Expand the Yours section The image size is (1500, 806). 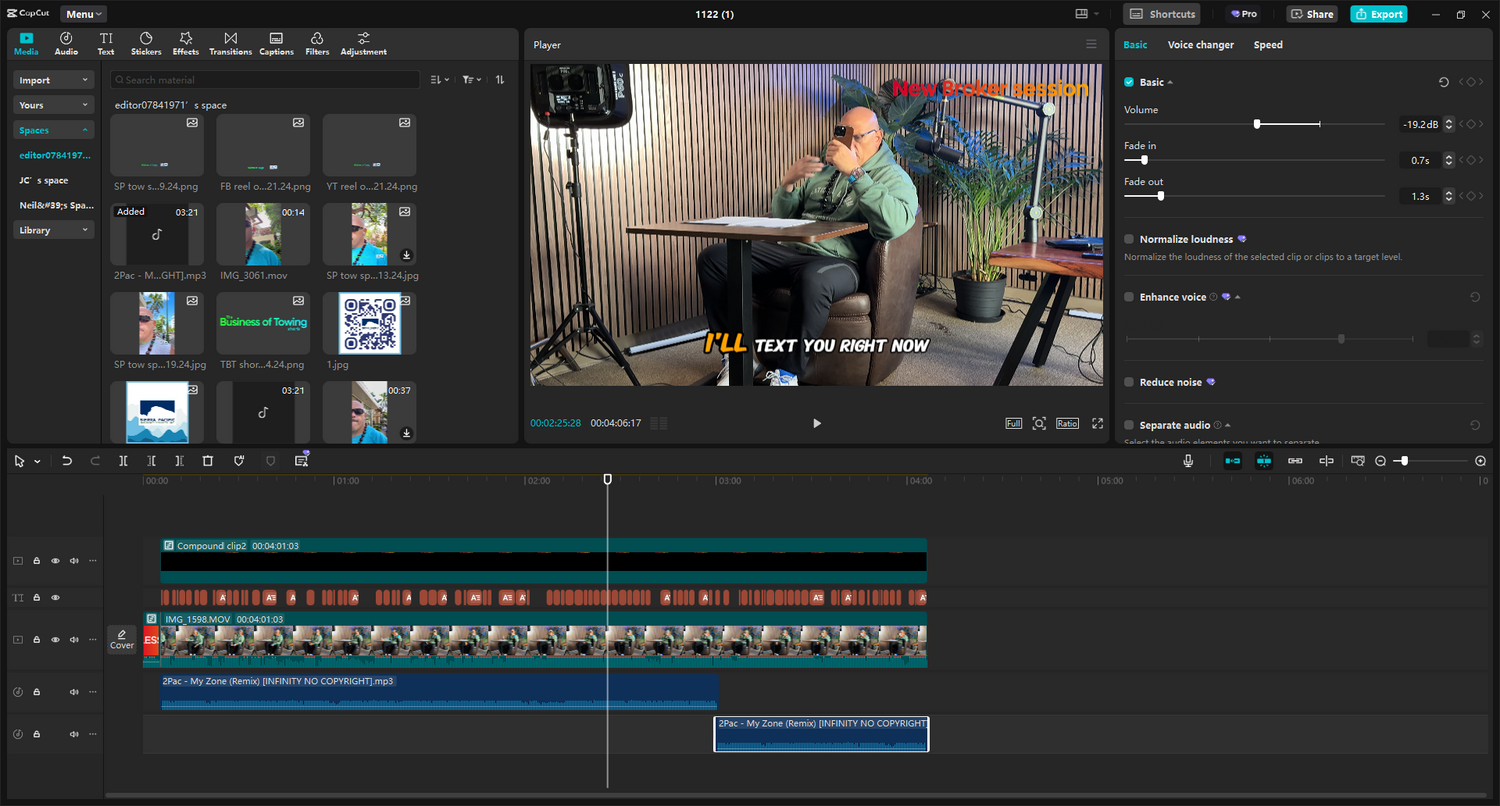53,105
